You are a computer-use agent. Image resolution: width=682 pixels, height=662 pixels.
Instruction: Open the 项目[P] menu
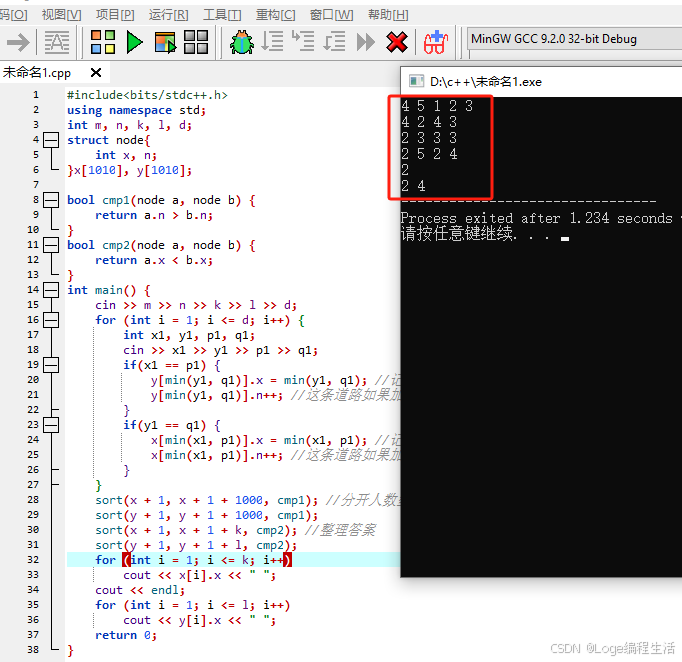115,15
